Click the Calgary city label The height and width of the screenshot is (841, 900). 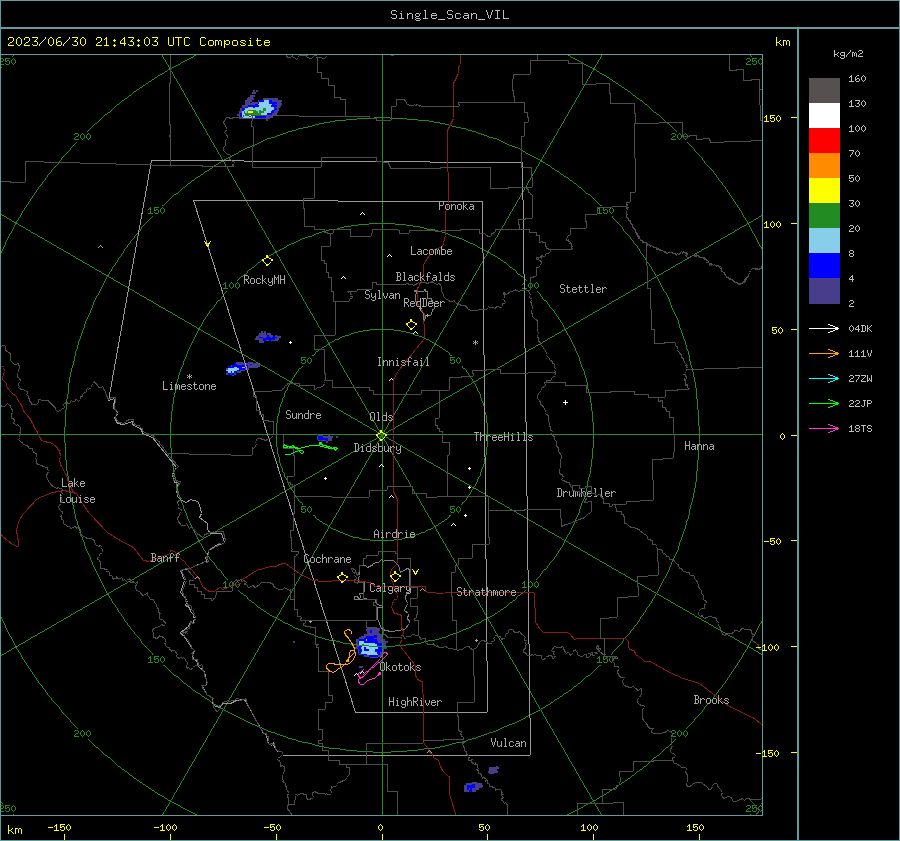click(390, 588)
